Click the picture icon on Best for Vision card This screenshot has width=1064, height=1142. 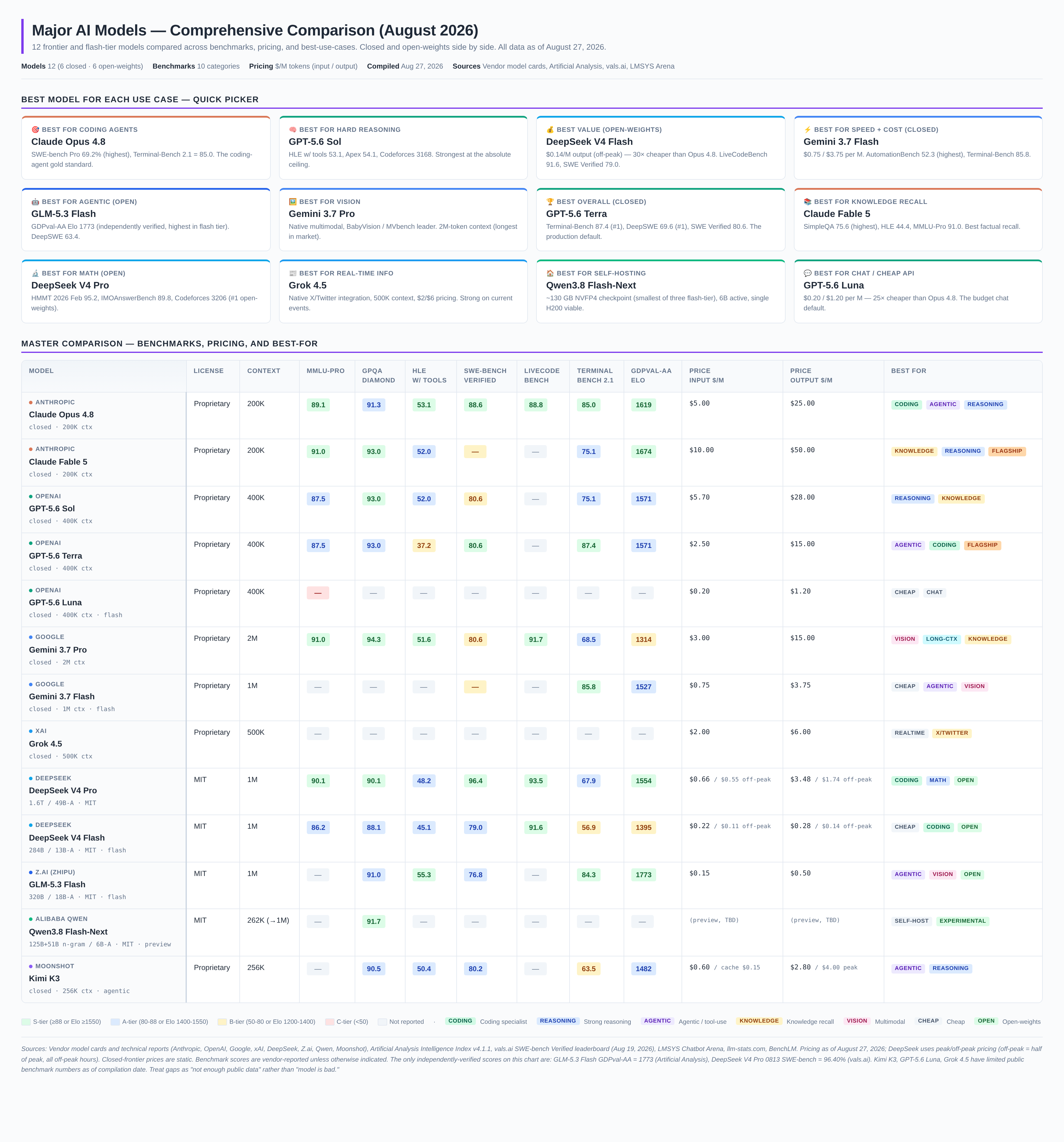292,202
